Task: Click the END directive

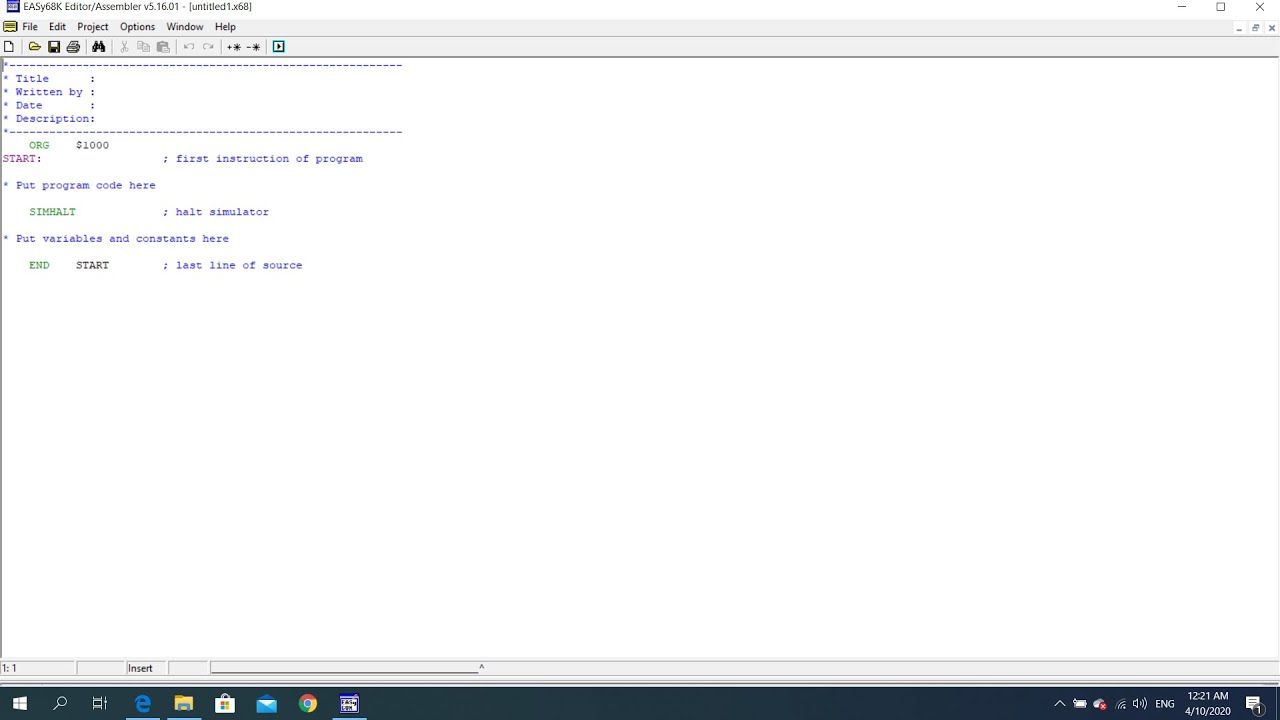Action: pos(39,265)
